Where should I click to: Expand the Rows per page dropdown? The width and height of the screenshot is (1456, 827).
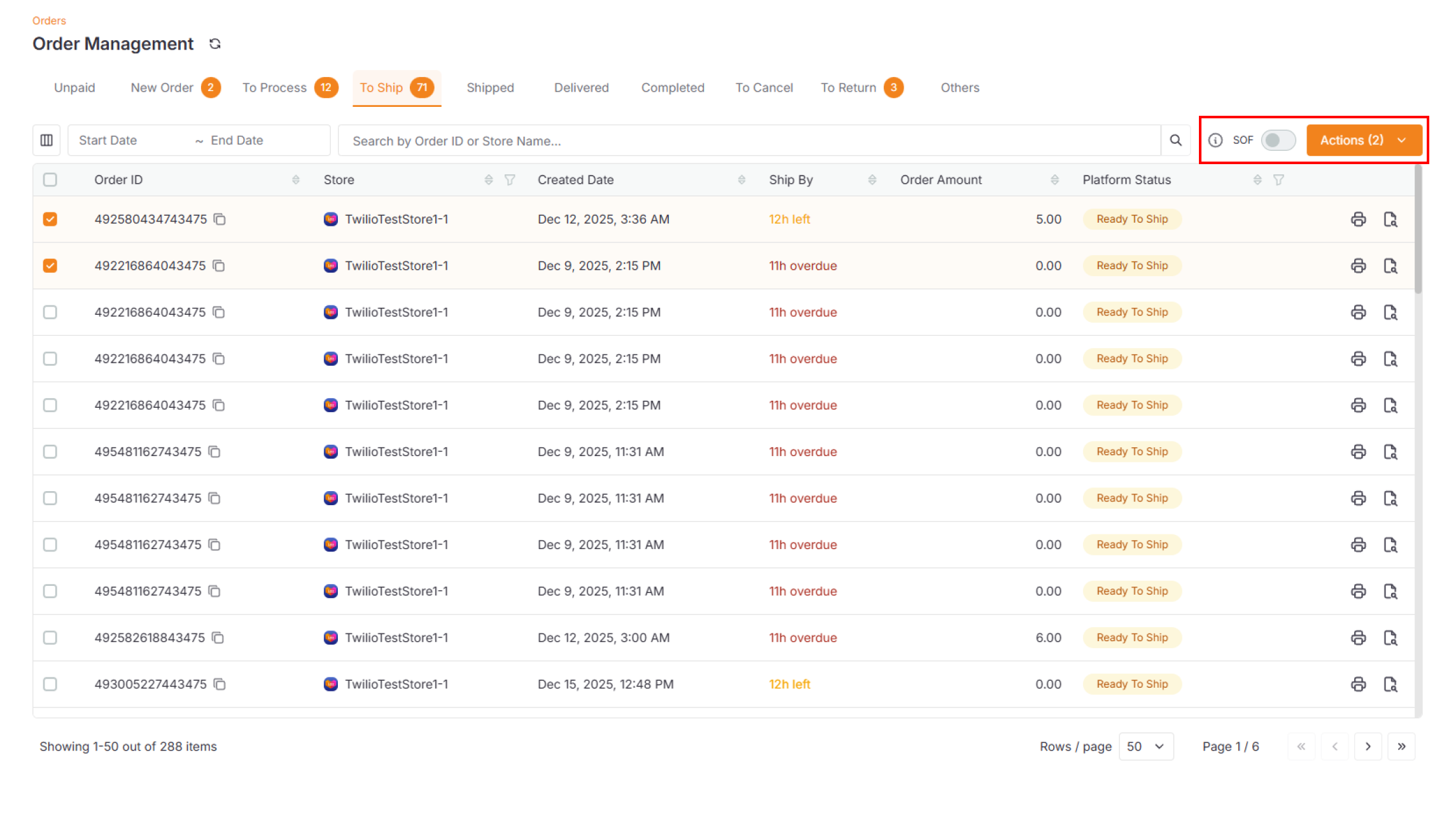coord(1145,746)
